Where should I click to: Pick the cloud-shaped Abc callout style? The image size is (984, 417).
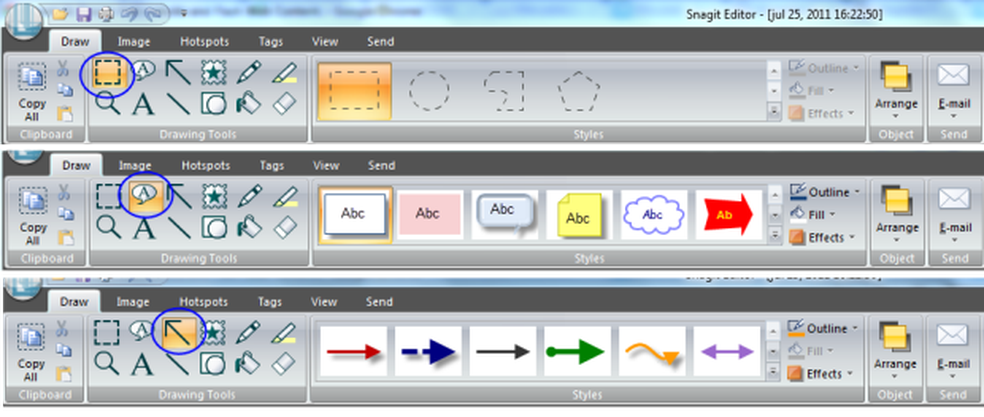653,214
